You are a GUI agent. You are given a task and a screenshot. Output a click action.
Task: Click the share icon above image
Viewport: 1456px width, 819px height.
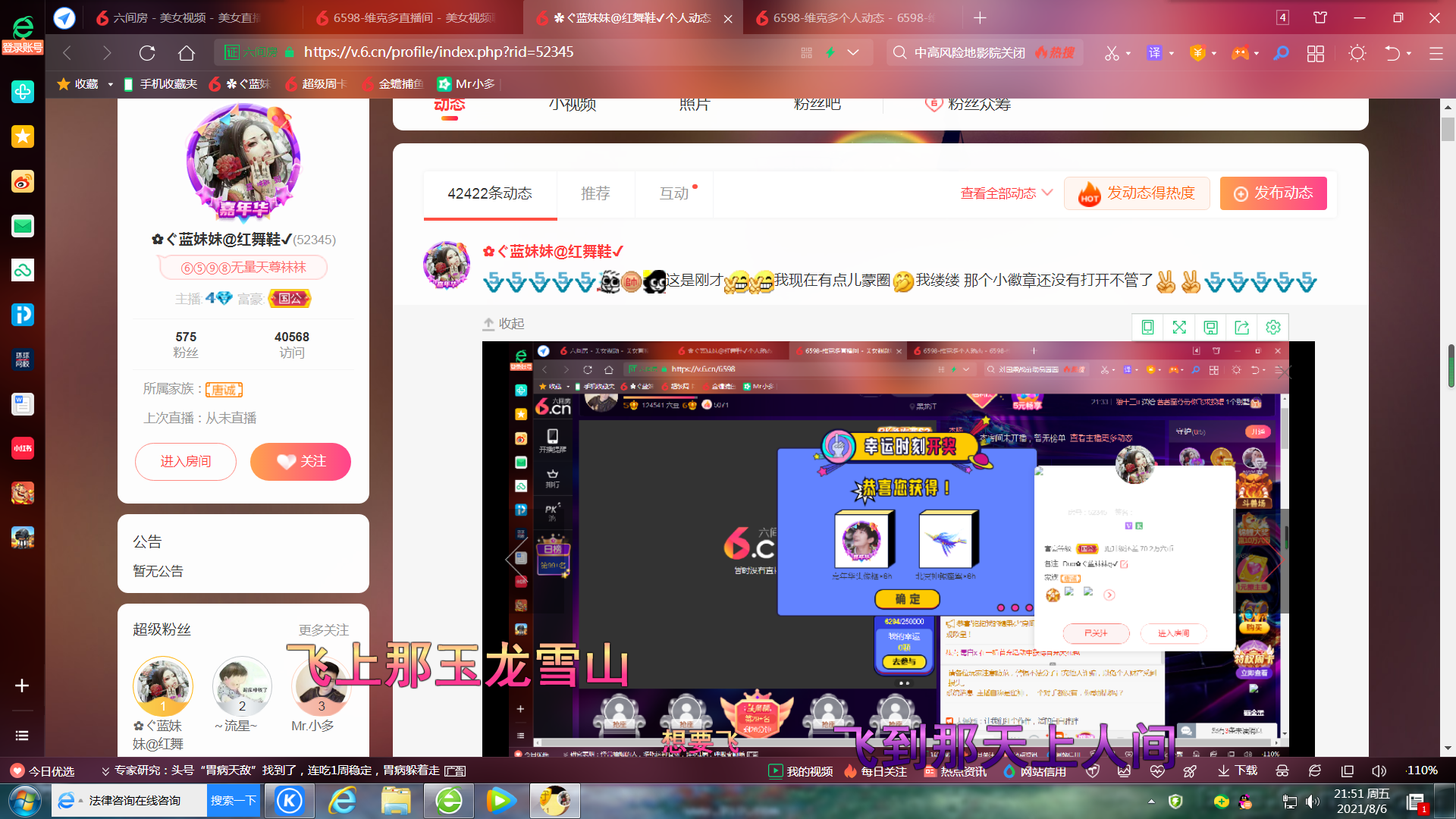point(1241,327)
